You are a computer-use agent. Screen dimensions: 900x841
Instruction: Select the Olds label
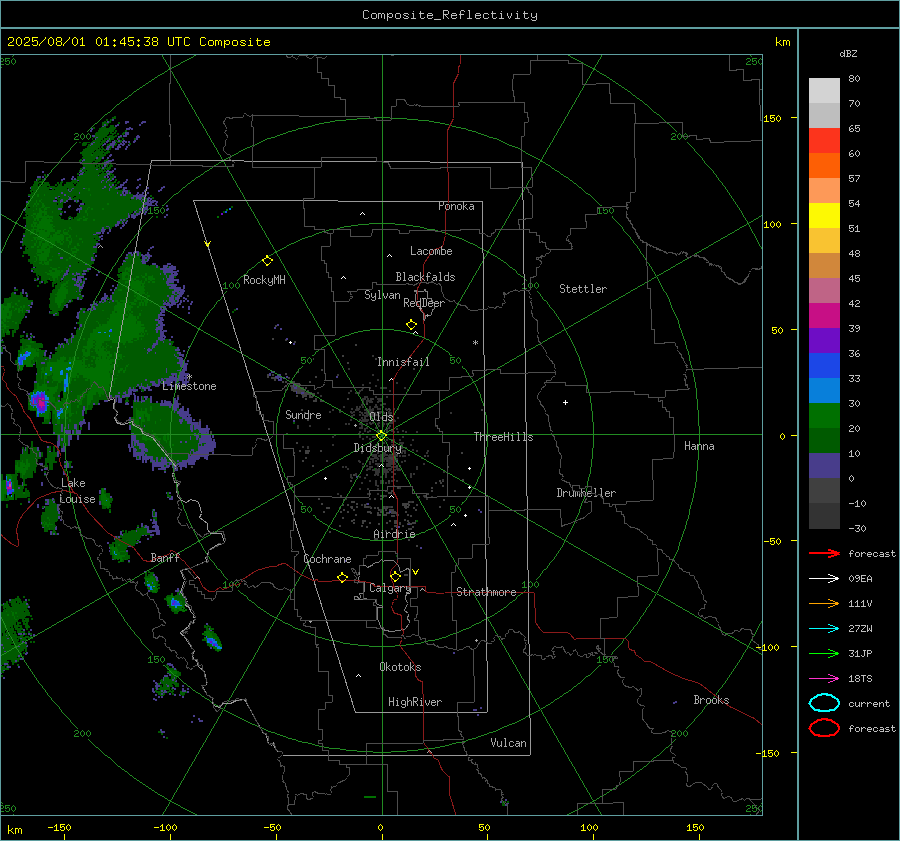click(x=381, y=417)
